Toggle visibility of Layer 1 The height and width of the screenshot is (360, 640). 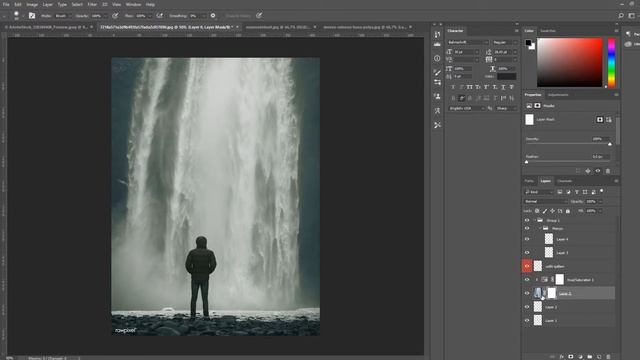(x=527, y=320)
